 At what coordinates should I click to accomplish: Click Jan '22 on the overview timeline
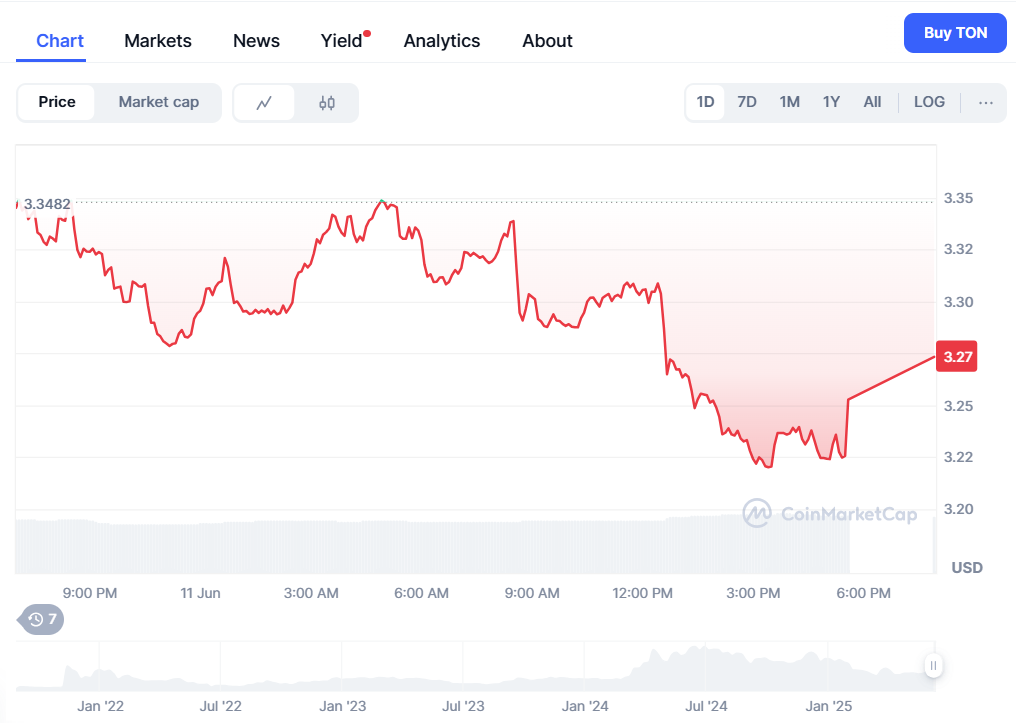pos(100,706)
